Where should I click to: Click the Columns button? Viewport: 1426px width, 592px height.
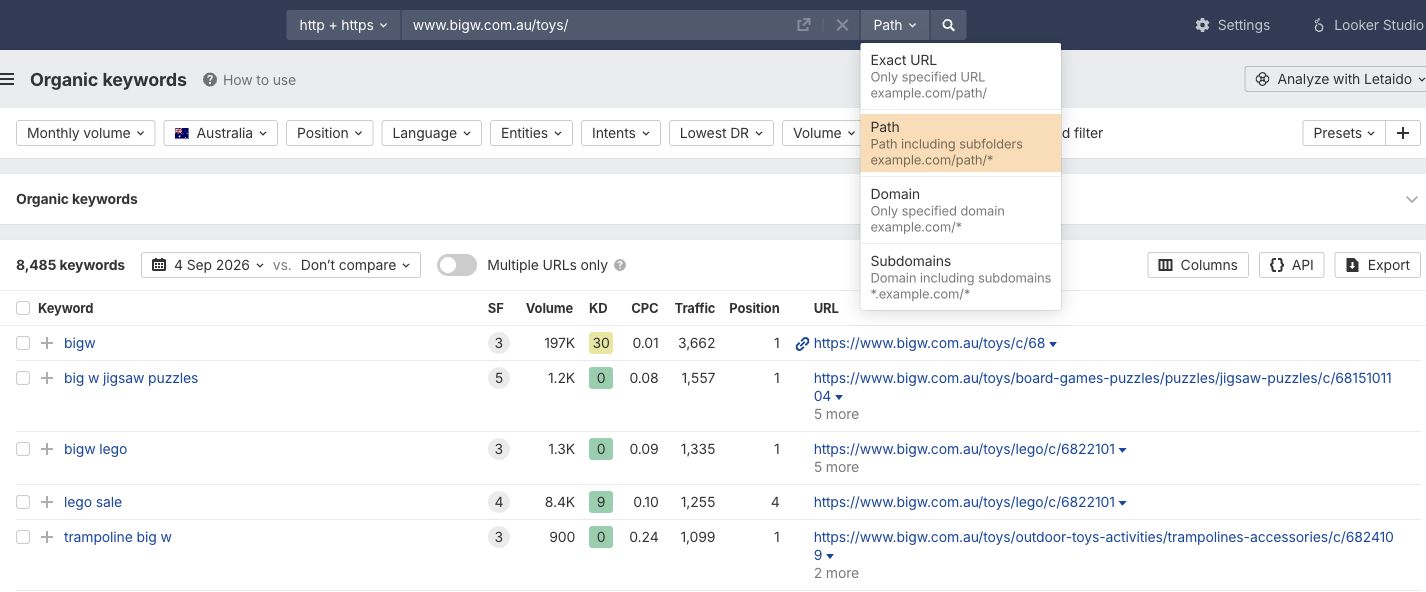pos(1198,265)
